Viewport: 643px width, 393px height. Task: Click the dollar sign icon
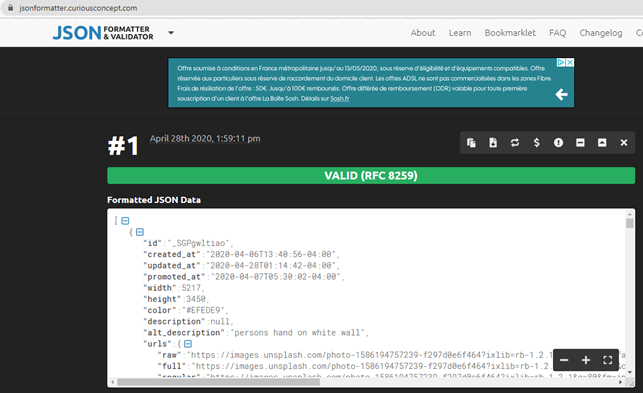tap(536, 143)
